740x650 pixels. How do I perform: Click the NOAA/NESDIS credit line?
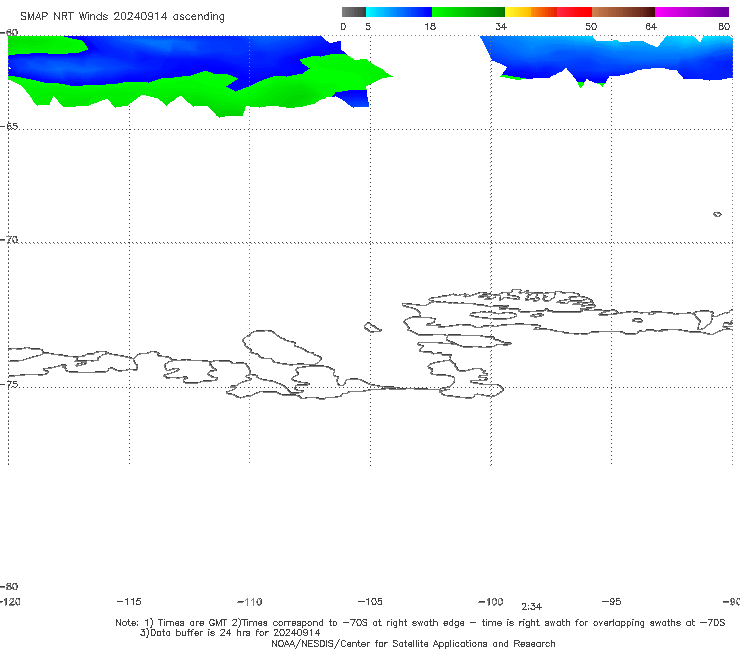(413, 643)
